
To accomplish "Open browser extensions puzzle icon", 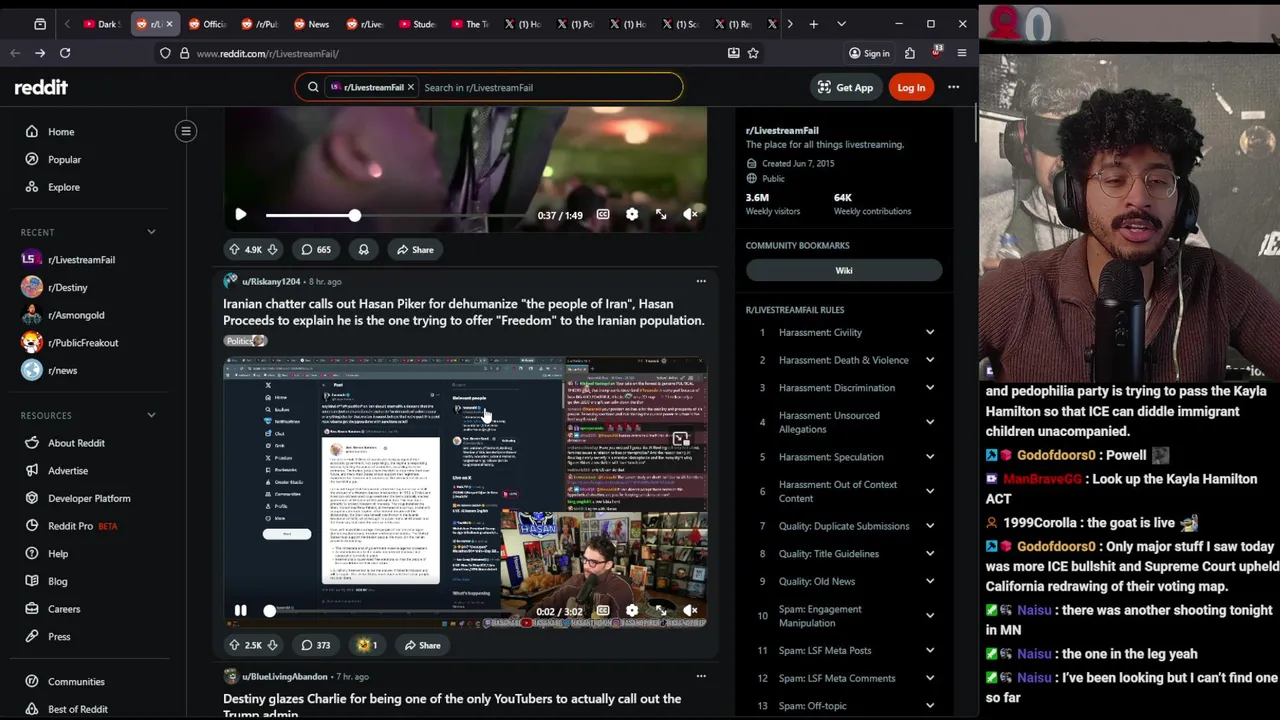I will click(910, 53).
